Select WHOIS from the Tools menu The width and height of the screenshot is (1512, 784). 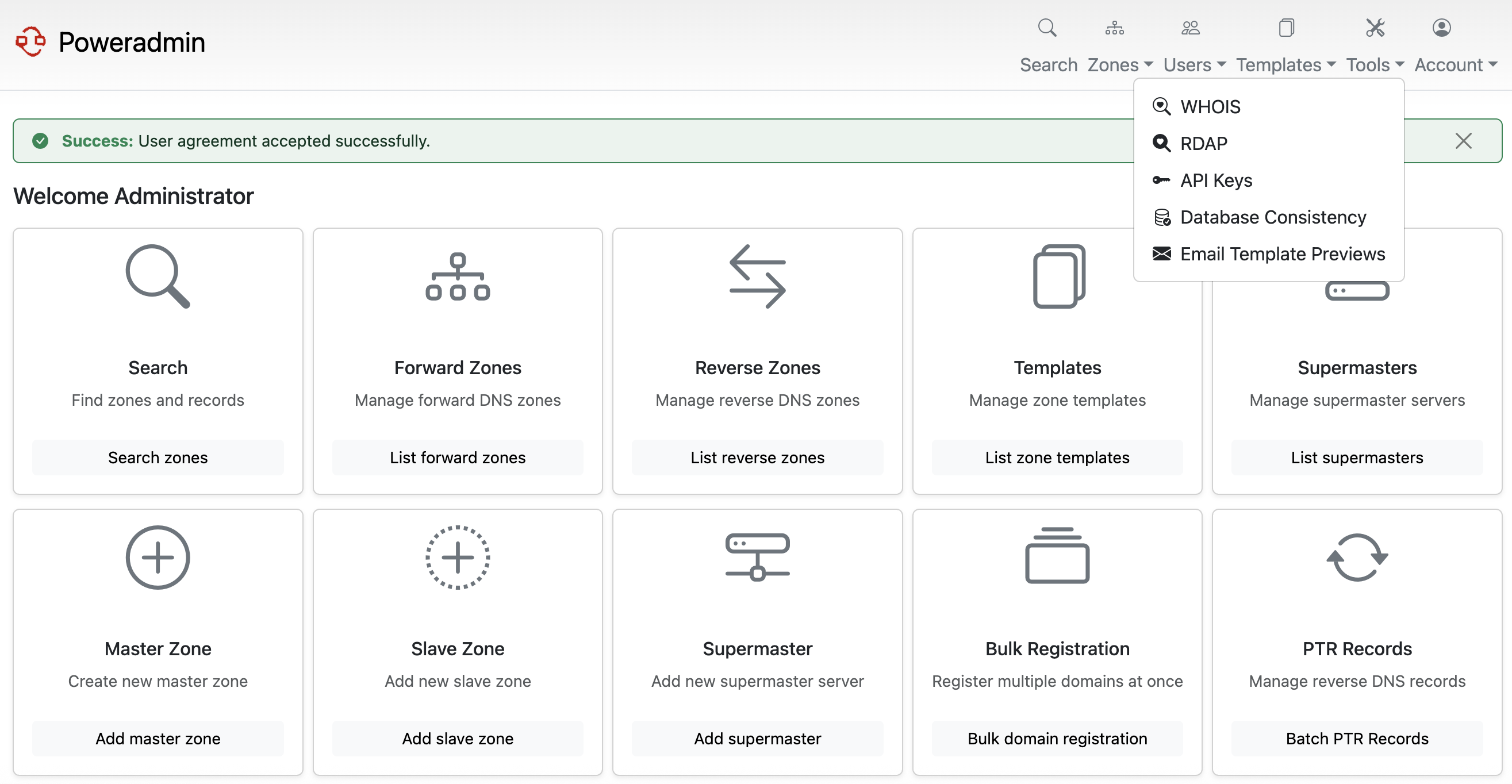point(1210,107)
